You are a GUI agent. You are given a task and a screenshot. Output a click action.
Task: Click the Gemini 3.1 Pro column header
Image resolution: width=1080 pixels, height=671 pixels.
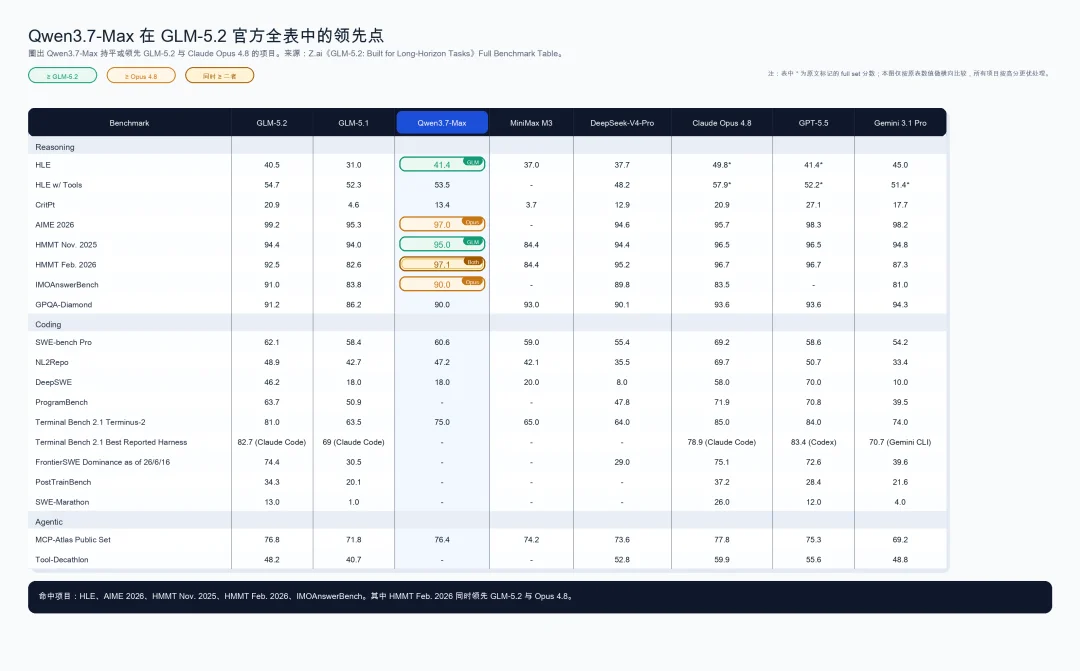[x=900, y=123]
